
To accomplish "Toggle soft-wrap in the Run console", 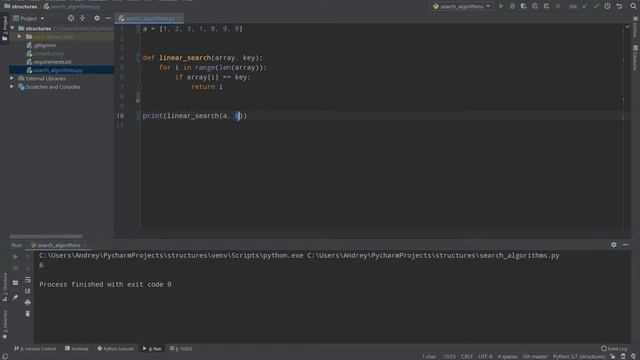I will coord(28,280).
